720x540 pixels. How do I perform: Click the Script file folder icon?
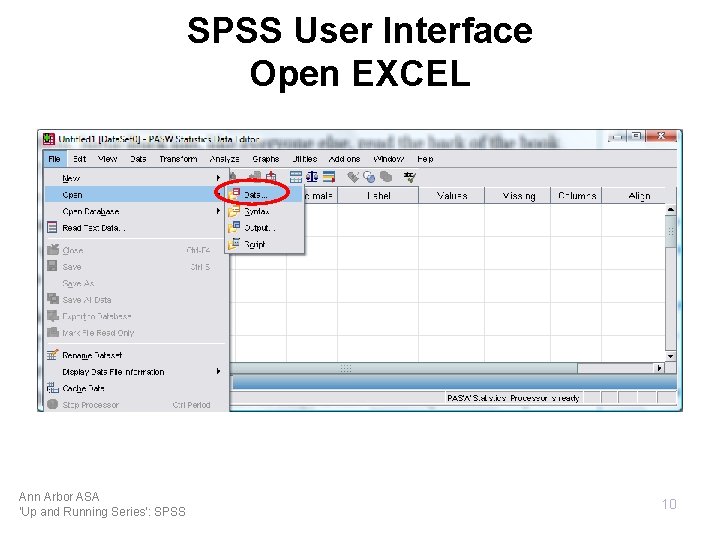[x=234, y=244]
